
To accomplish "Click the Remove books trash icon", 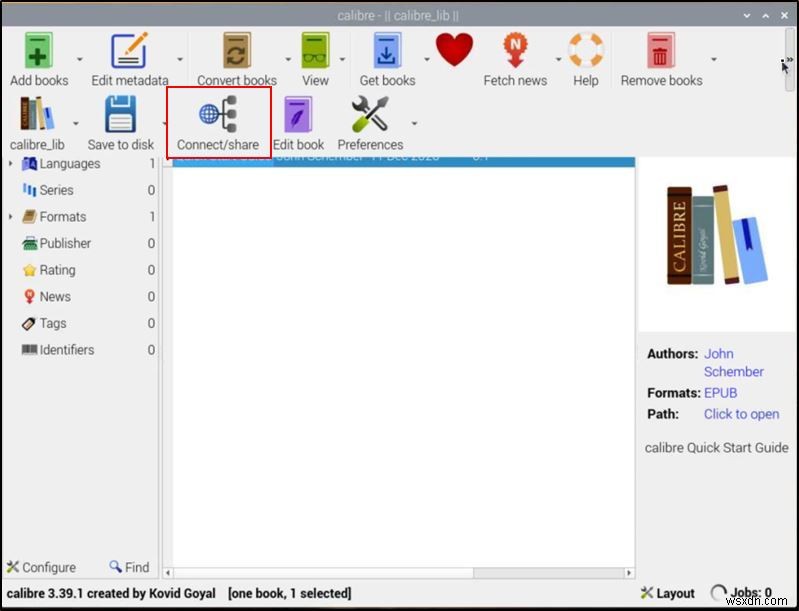I will pyautogui.click(x=661, y=51).
